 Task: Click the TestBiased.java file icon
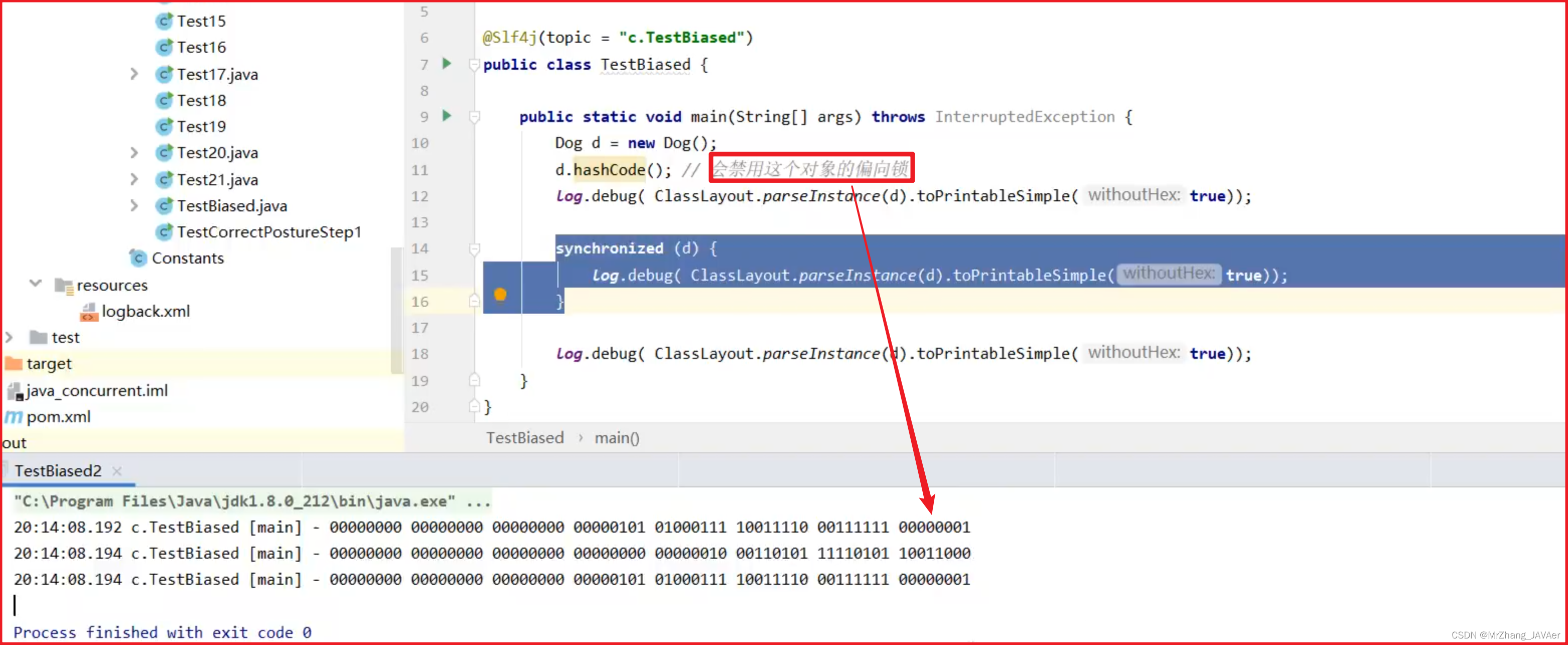[x=164, y=206]
